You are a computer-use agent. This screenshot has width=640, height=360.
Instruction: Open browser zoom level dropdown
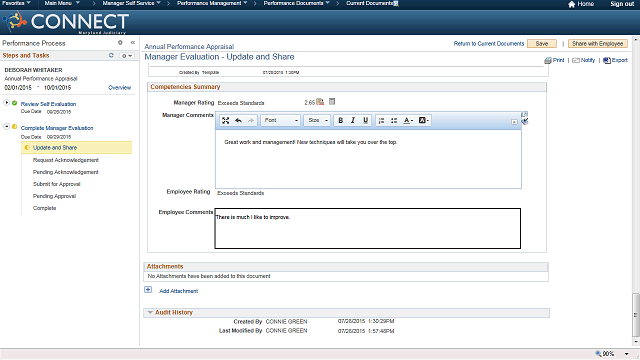coord(627,354)
